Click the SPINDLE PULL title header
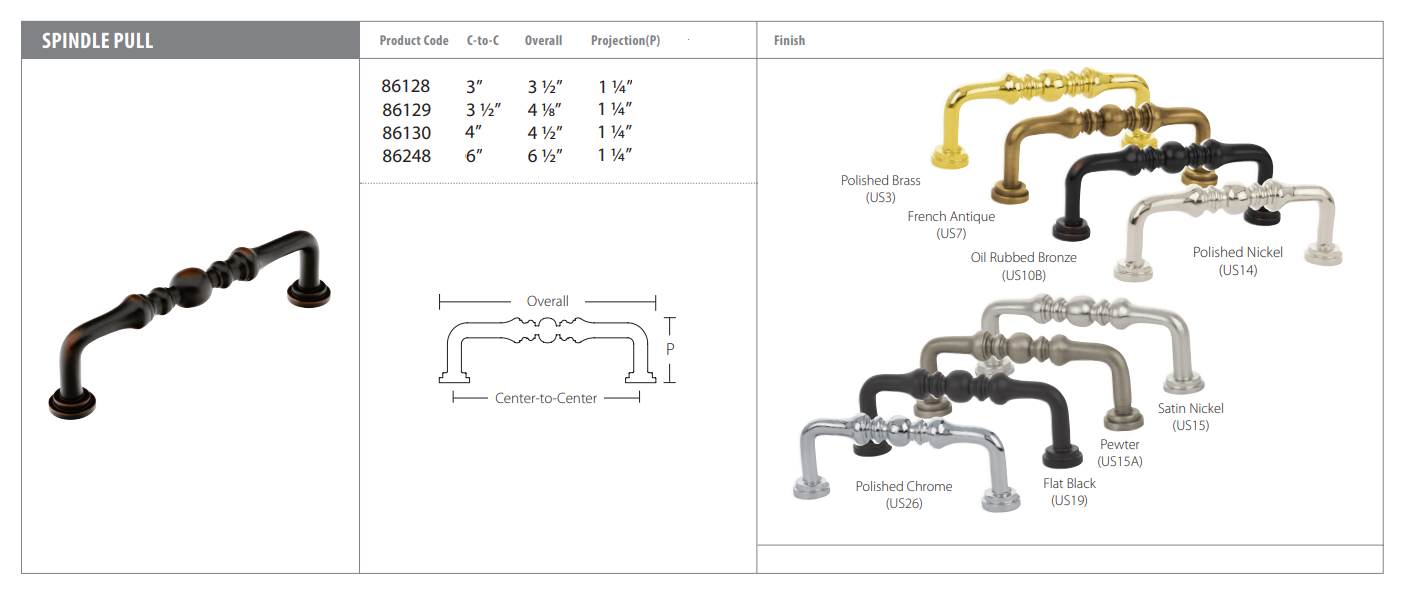The width and height of the screenshot is (1402, 592). click(x=98, y=41)
